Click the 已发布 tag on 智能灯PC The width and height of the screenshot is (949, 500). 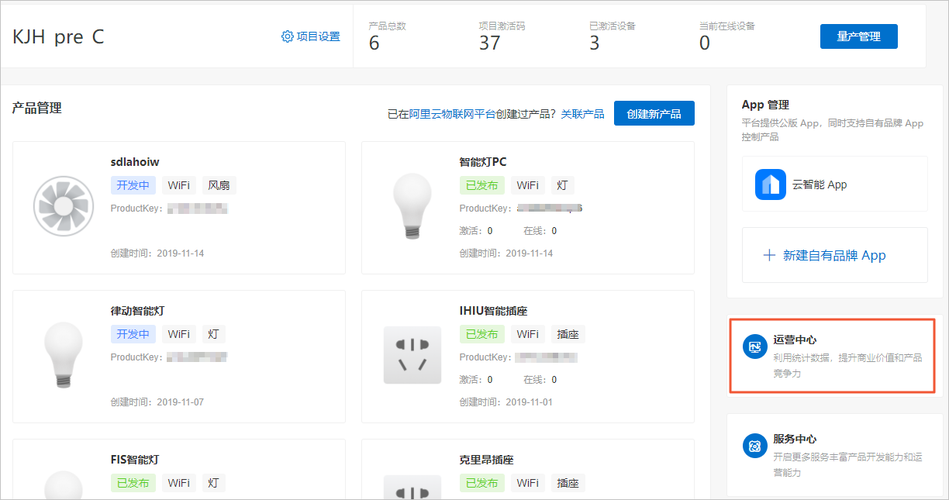point(481,185)
